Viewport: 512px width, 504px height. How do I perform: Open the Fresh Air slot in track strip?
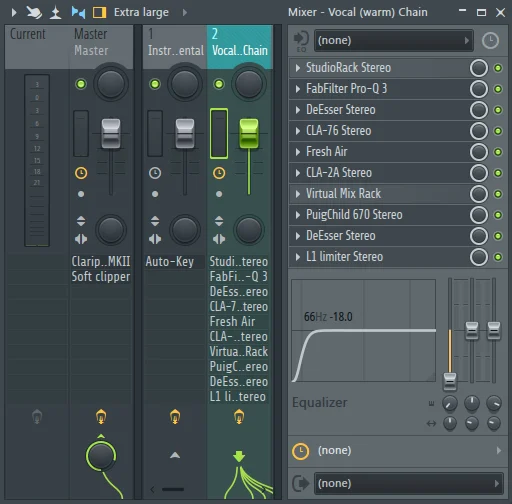[239, 322]
